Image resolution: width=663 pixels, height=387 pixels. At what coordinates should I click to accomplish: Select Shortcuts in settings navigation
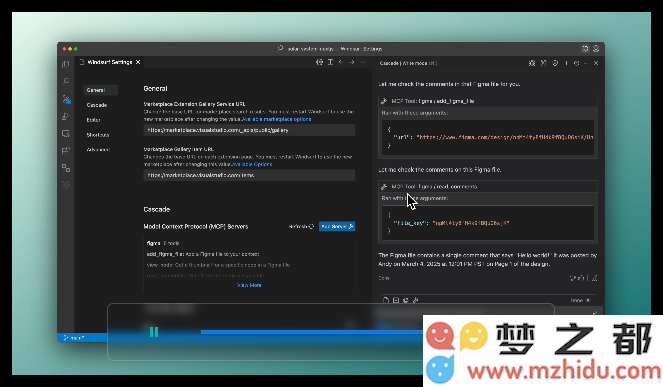98,135
